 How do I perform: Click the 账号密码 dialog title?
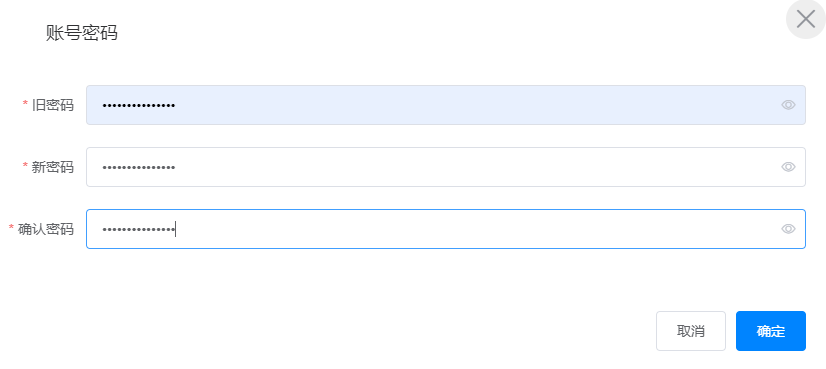click(82, 33)
